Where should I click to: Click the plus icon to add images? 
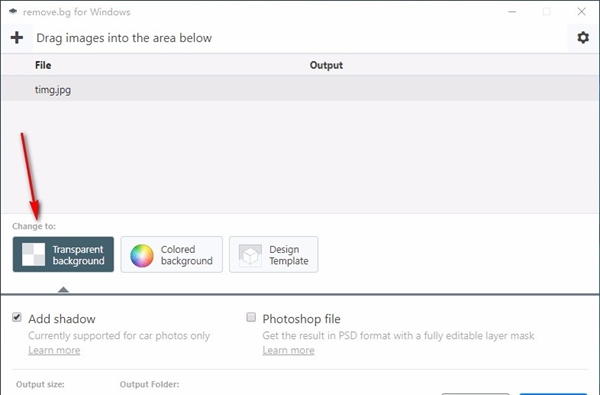point(17,38)
